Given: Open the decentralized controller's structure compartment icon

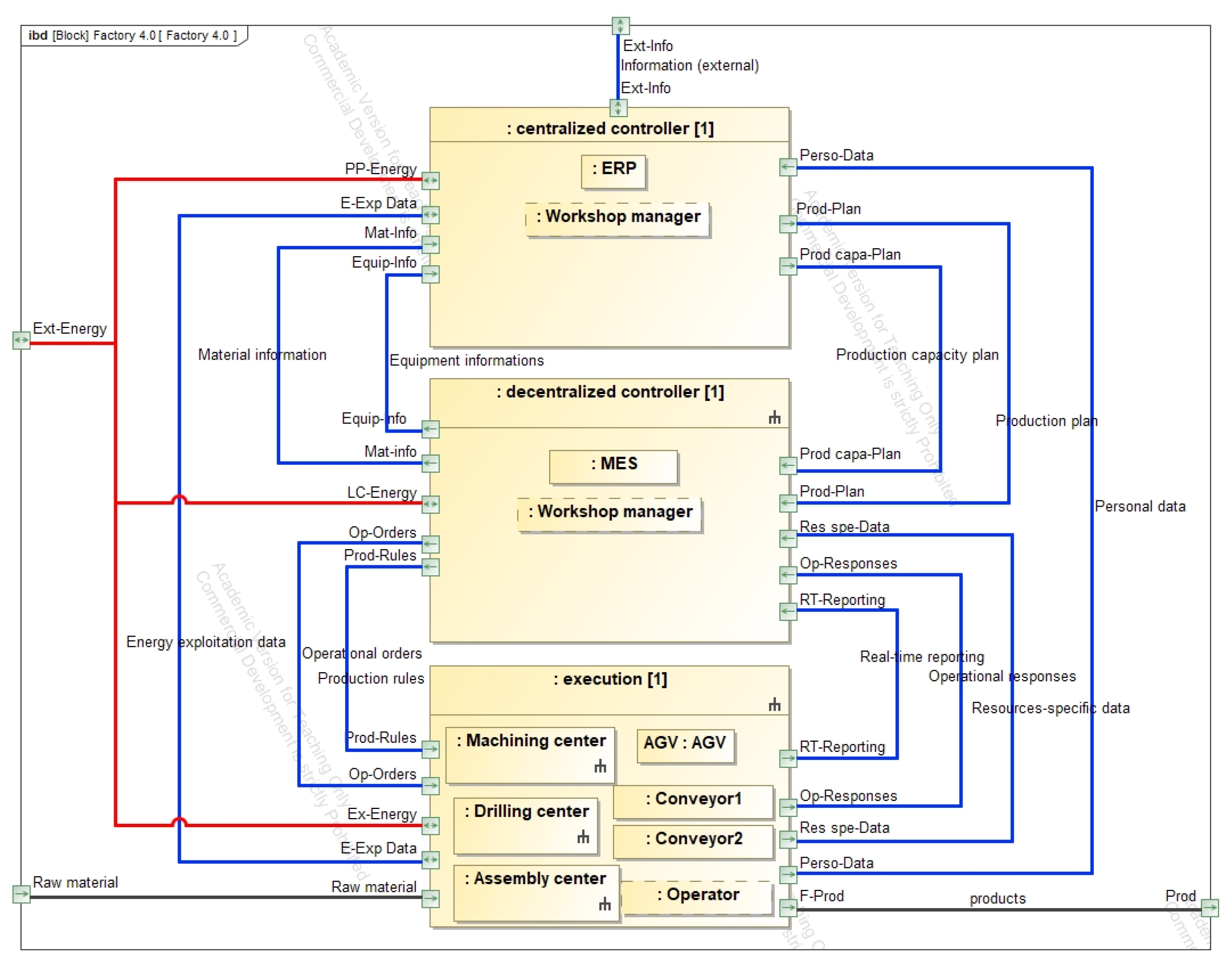Looking at the screenshot, I should point(774,418).
